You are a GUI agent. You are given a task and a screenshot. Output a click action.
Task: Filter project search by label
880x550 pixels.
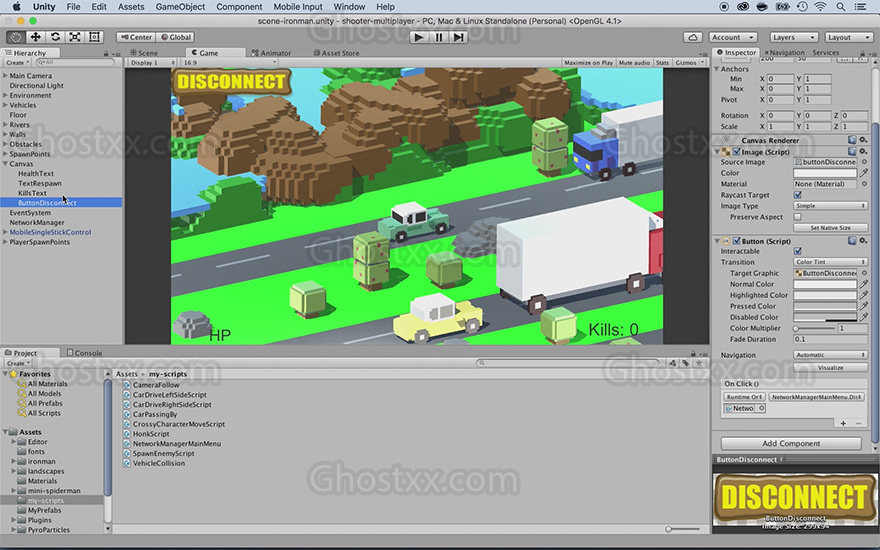click(685, 363)
